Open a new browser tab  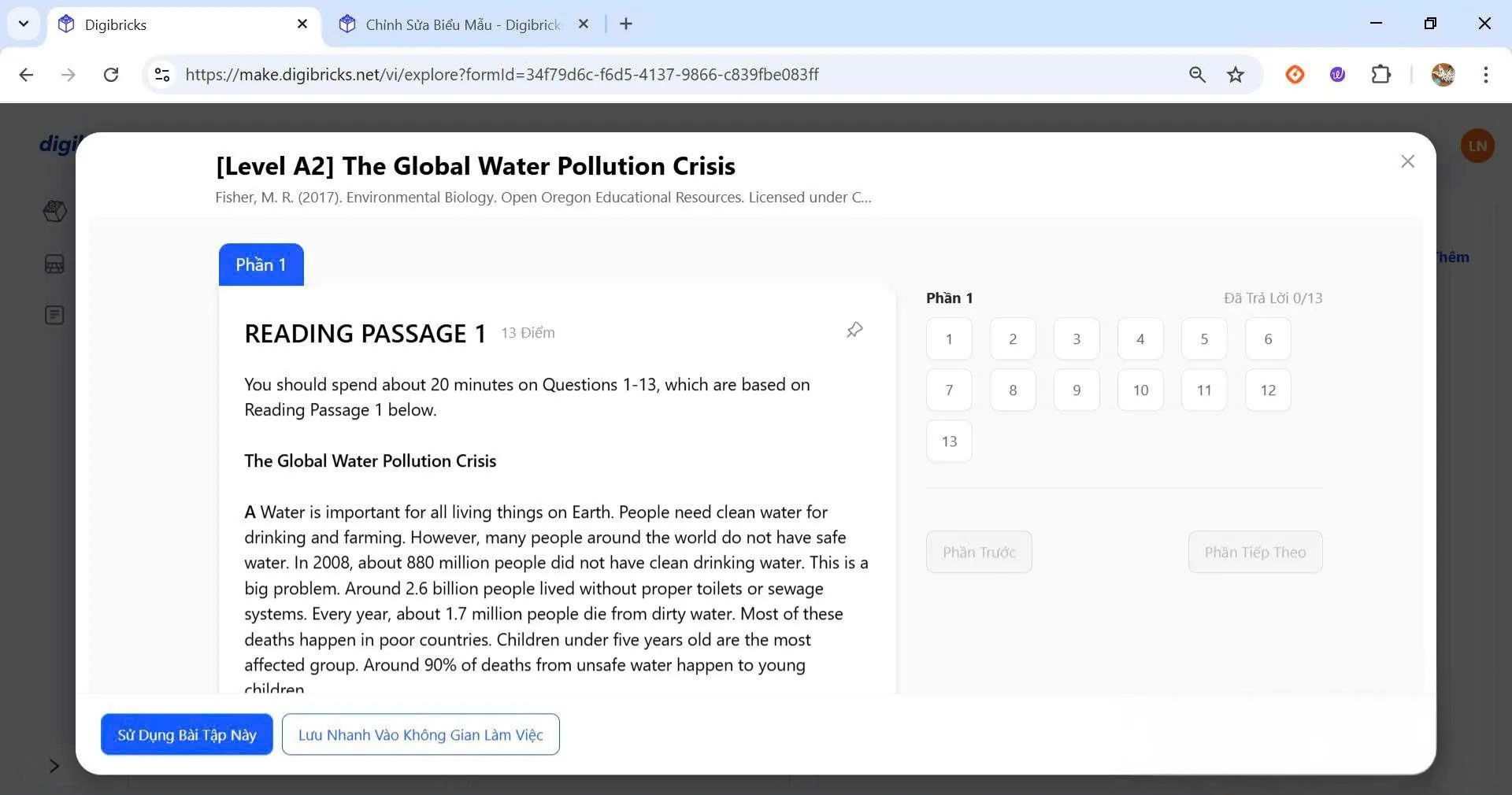point(626,24)
